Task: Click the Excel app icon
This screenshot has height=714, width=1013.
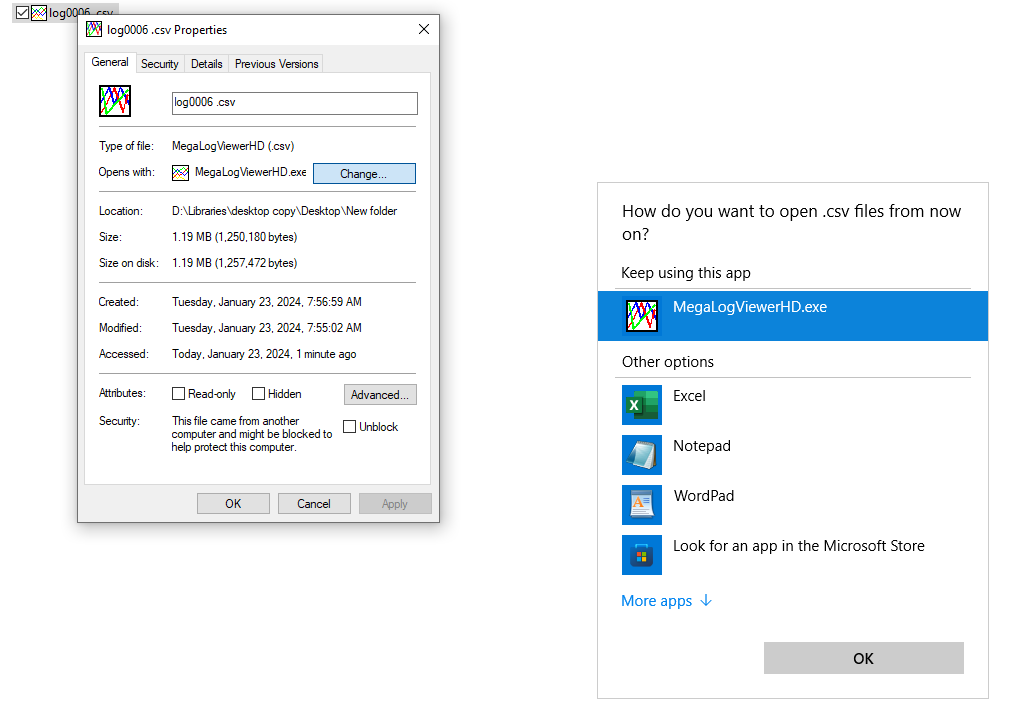Action: tap(641, 405)
